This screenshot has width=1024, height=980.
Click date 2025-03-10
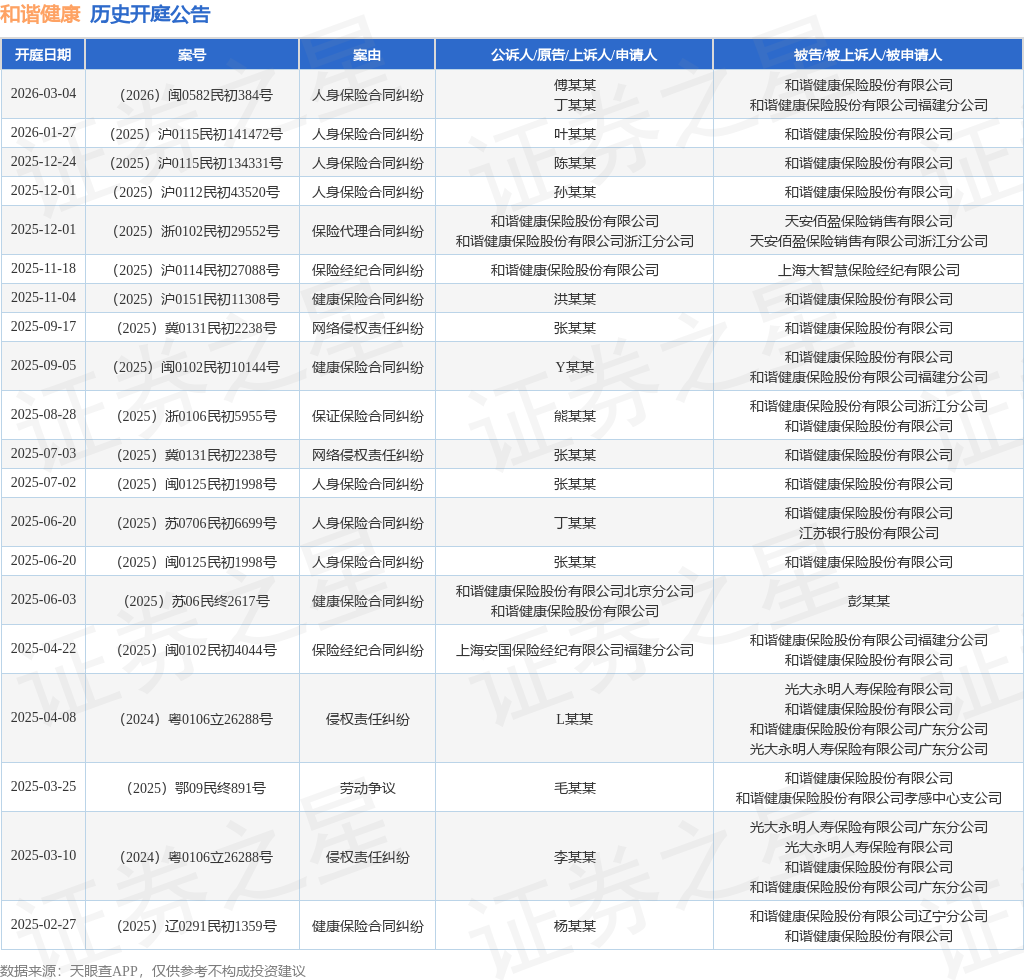(43, 855)
